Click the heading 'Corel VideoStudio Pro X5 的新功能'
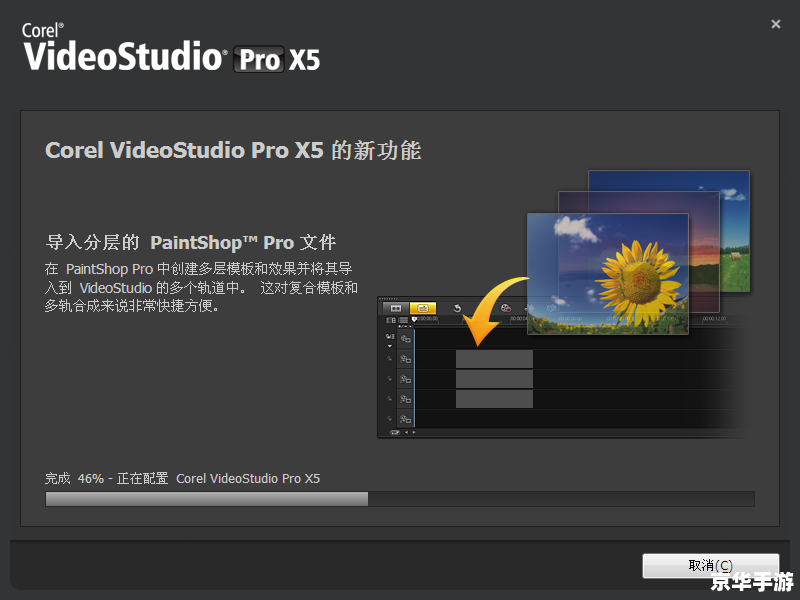The image size is (800, 600). 233,151
